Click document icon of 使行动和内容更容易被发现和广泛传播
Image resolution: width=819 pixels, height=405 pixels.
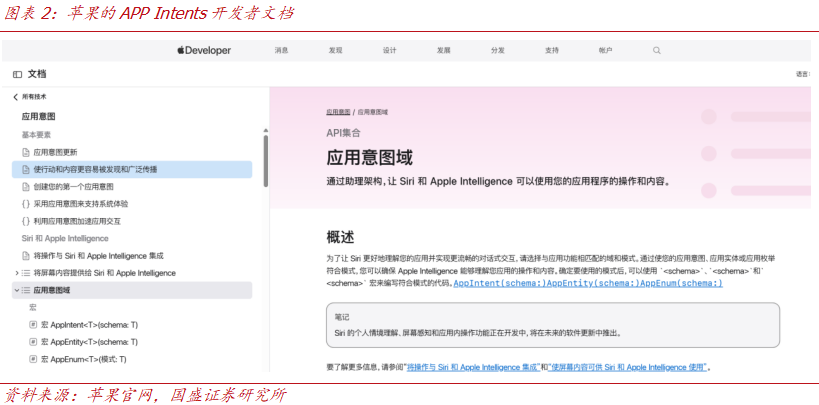[x=26, y=169]
